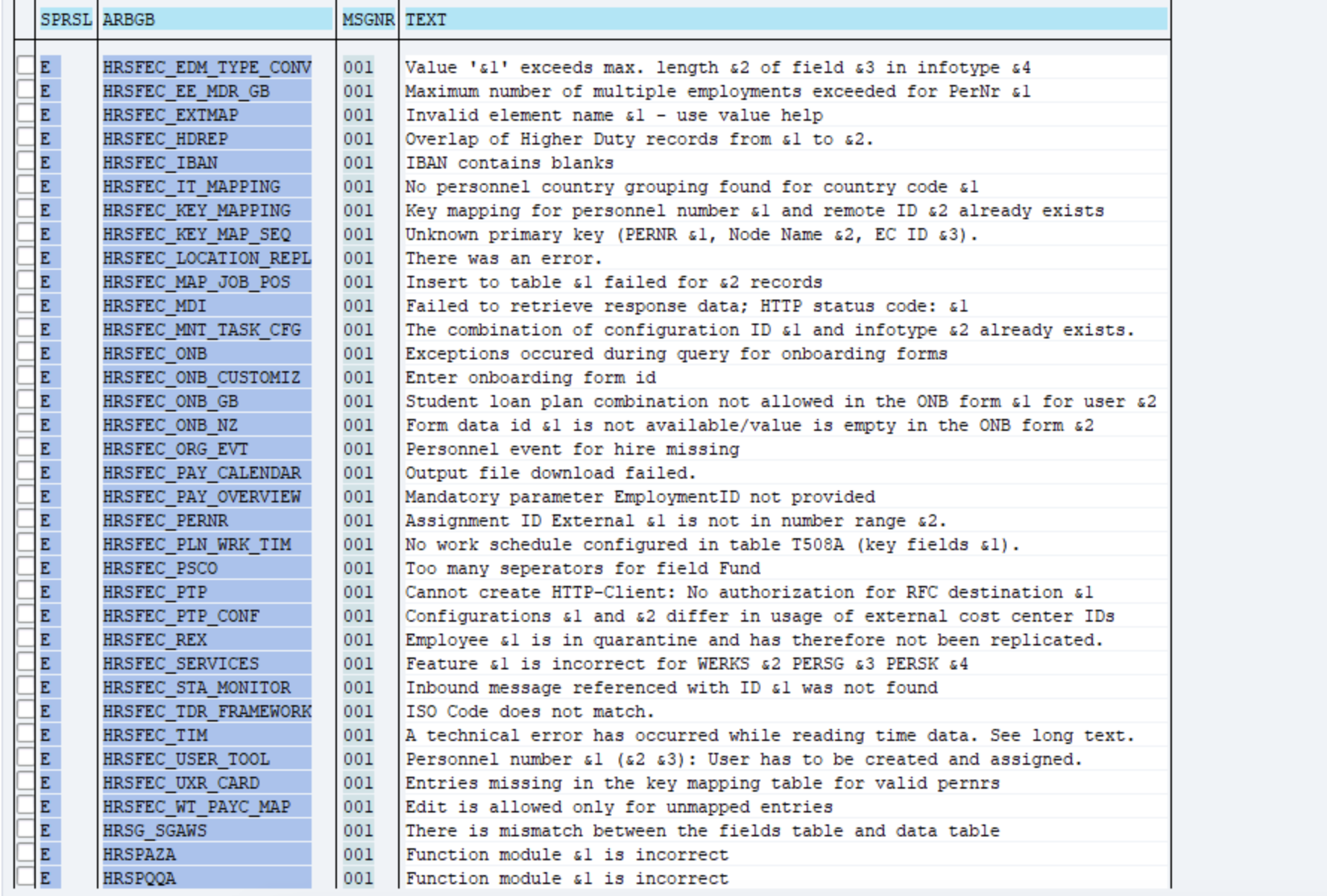Click the SPRSL column header
This screenshot has width=1327, height=896.
point(66,20)
